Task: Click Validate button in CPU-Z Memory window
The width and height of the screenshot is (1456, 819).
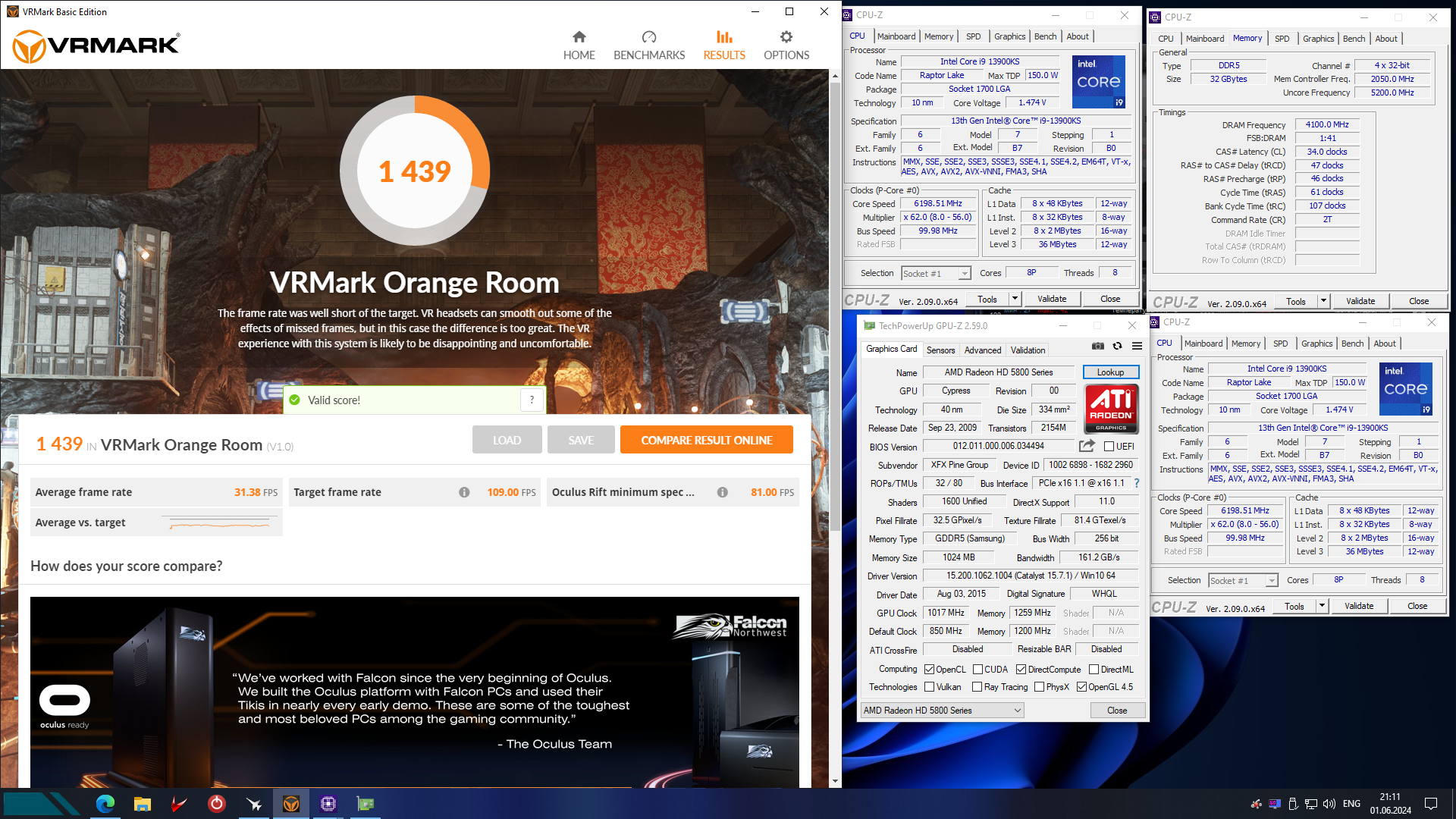Action: (1360, 302)
